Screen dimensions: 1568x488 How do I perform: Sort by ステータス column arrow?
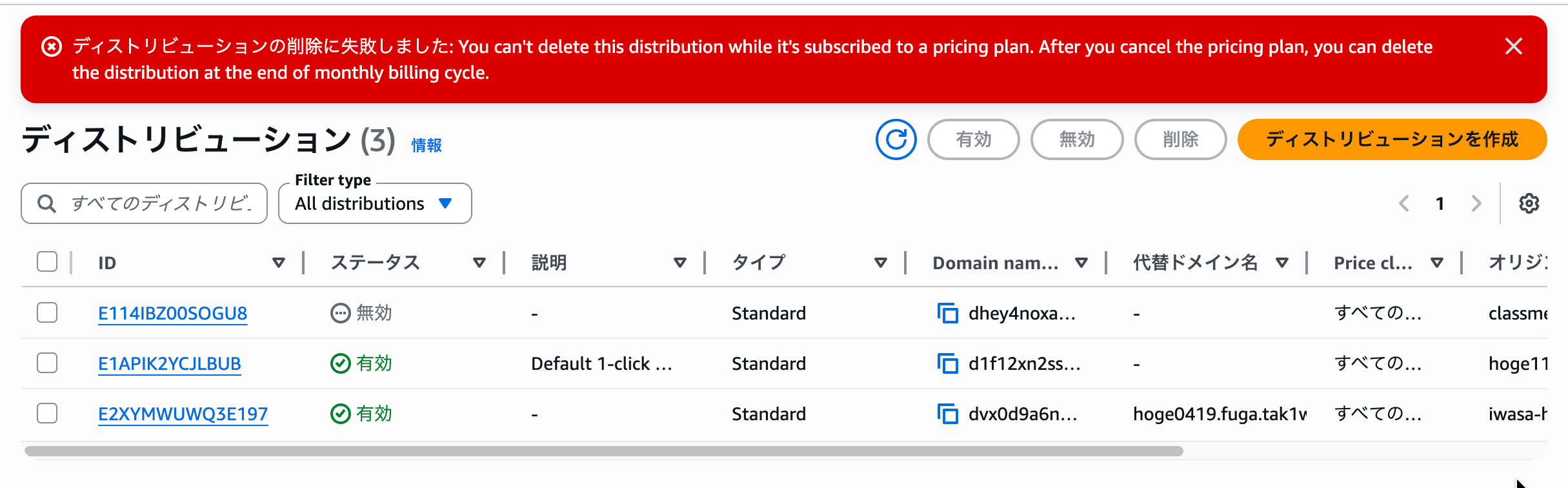(x=479, y=263)
